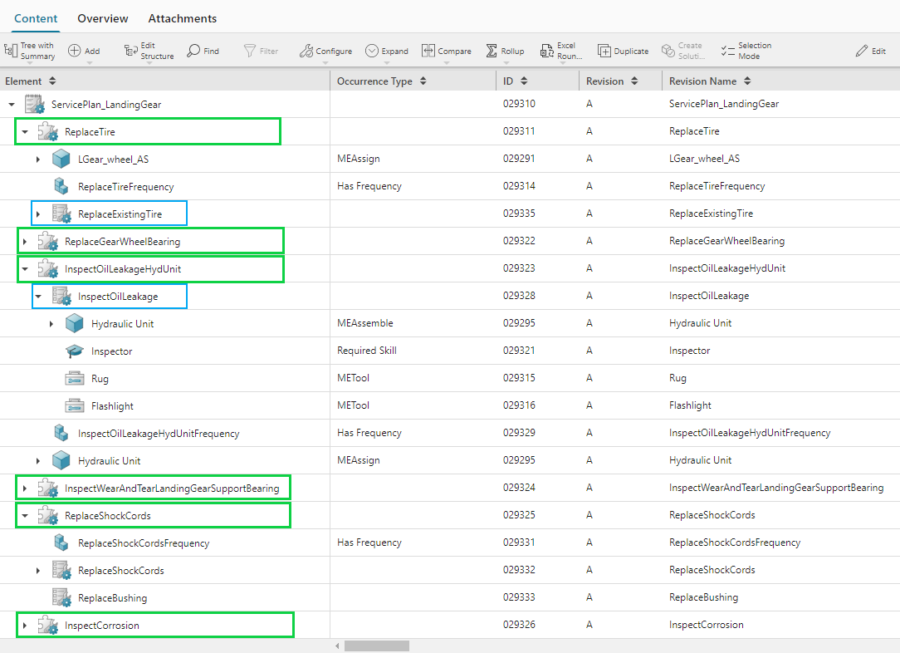Image resolution: width=900 pixels, height=653 pixels.
Task: Expand the ReplaceExistingTire tree node
Action: click(x=36, y=213)
